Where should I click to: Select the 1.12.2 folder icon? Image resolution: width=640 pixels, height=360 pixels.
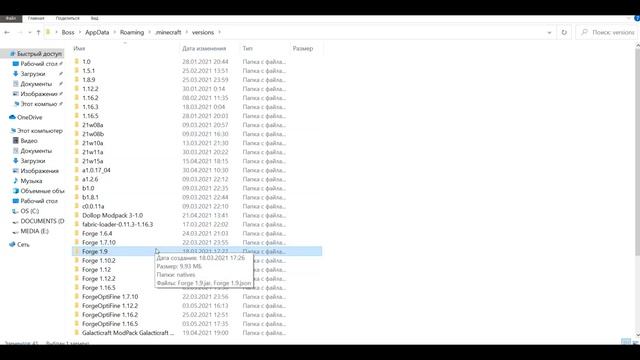coord(76,88)
